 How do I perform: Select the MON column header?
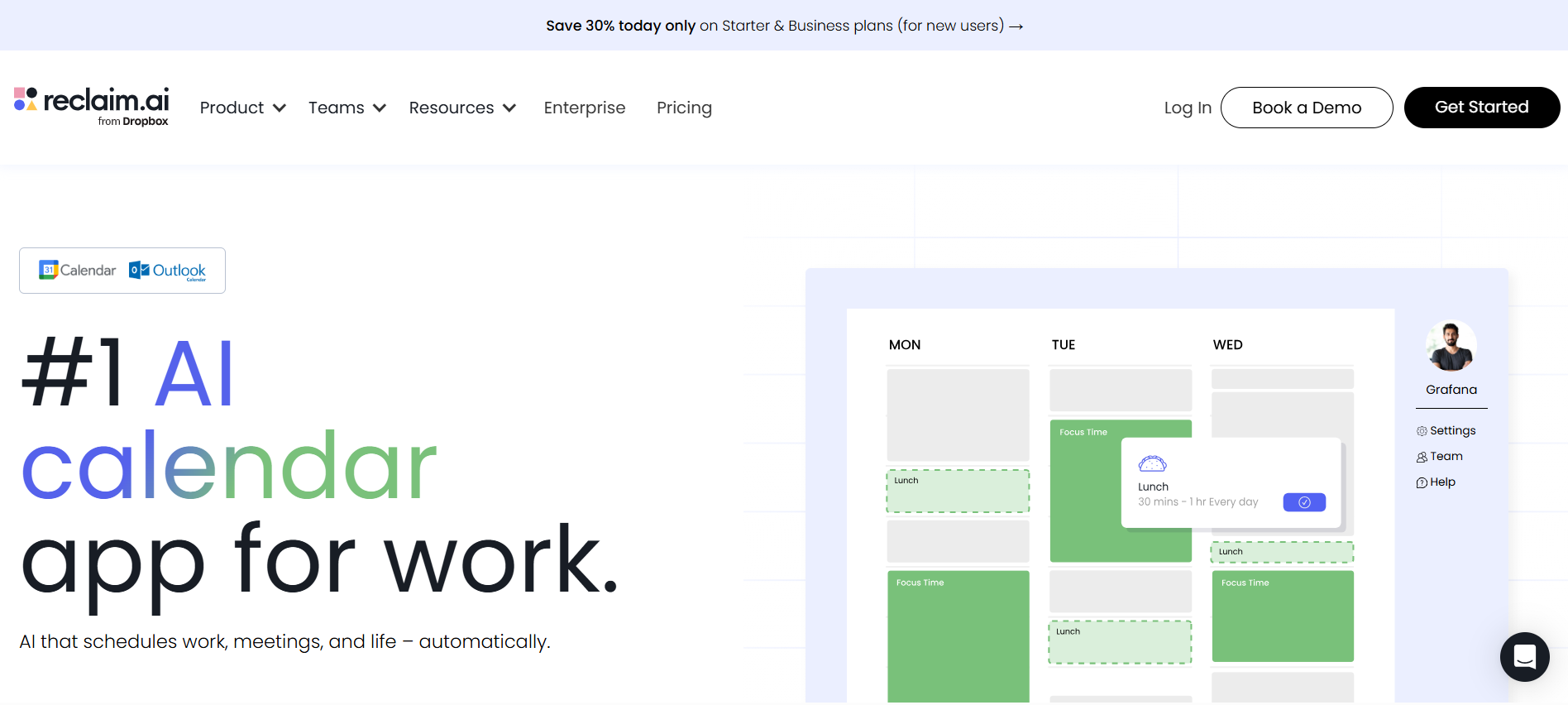[x=905, y=345]
